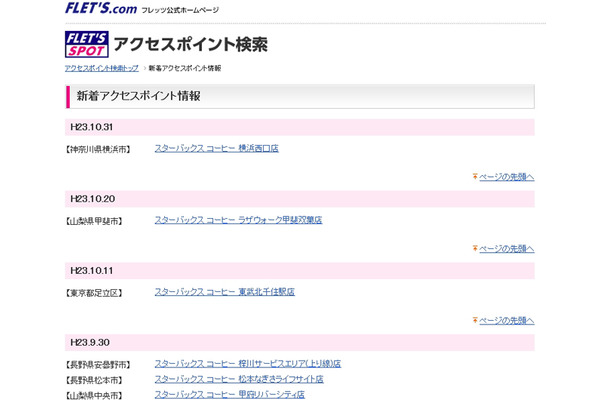
Task: Click 新着アクセスポイント情報 breadcrumb text
Action: point(185,68)
